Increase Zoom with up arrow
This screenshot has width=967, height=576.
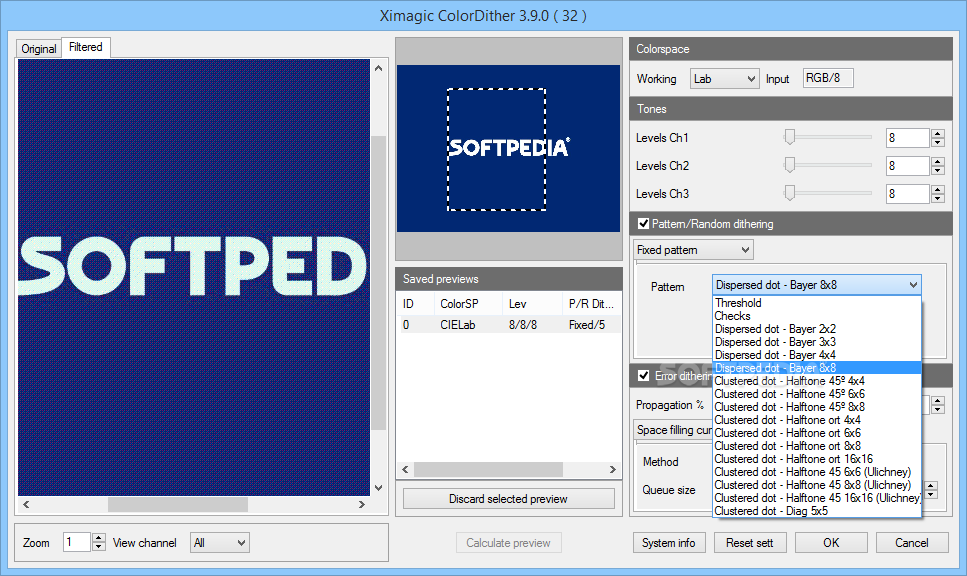[99, 538]
